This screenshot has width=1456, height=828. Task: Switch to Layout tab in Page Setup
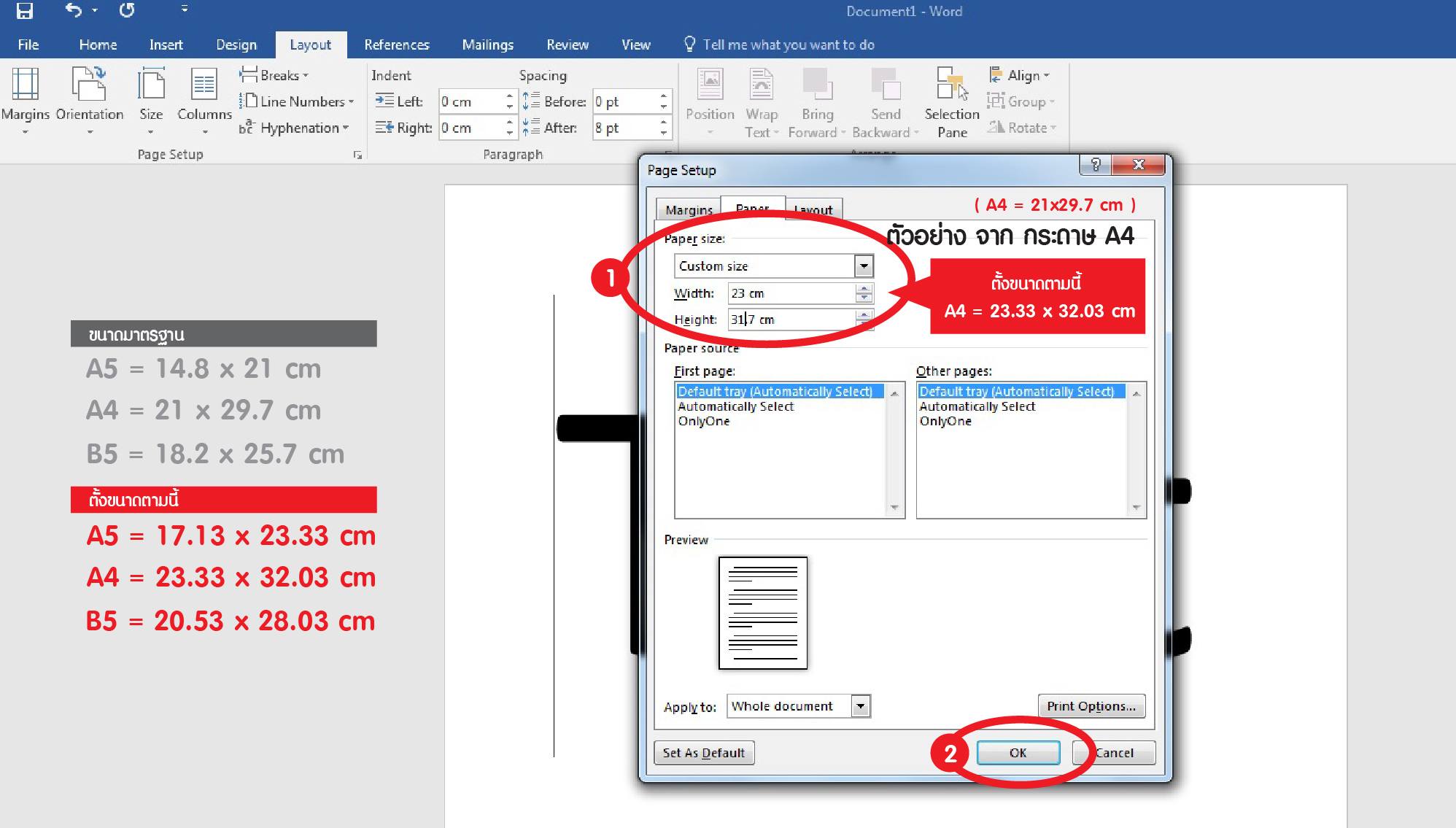(x=813, y=209)
